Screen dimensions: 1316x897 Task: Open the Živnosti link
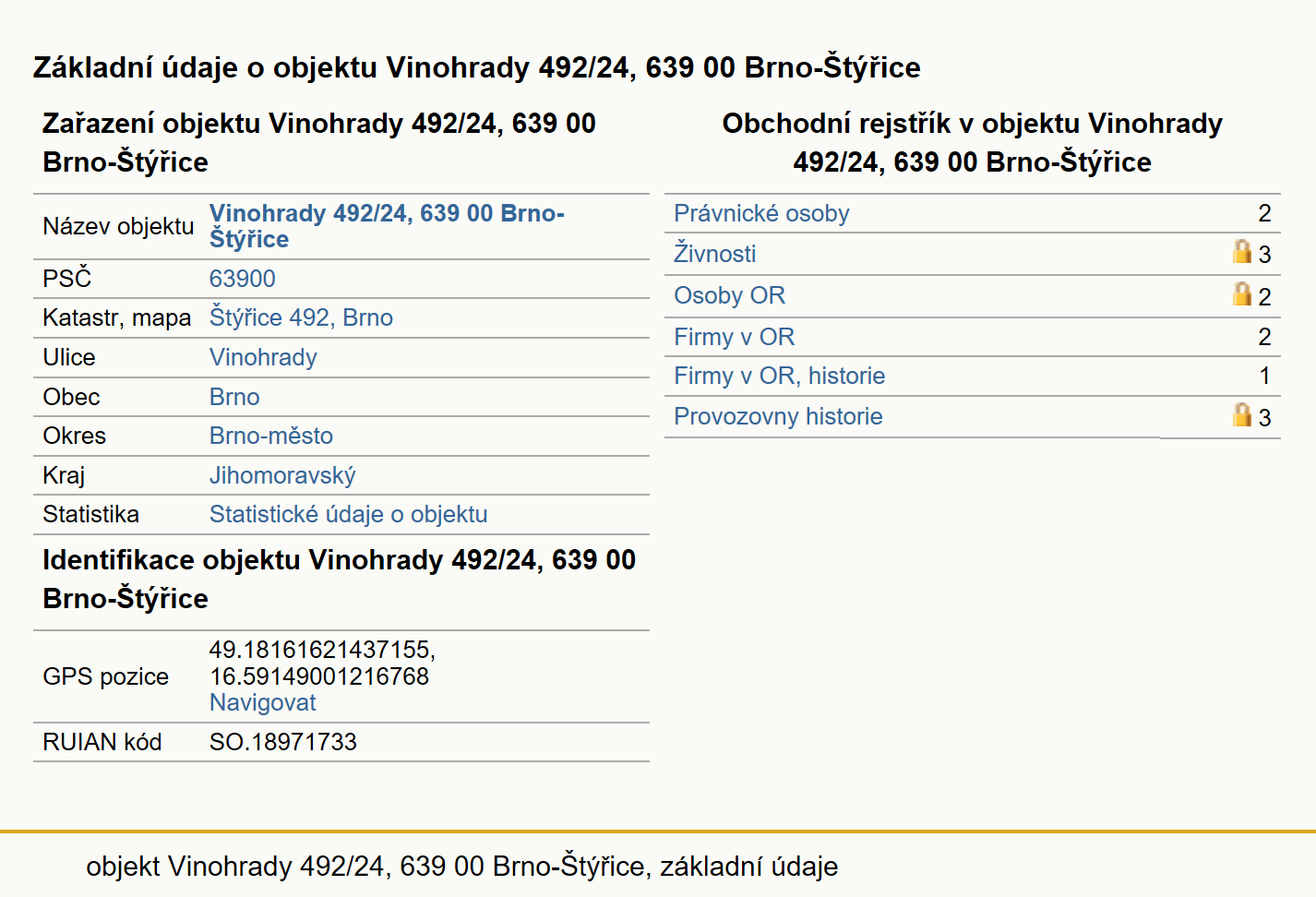(x=714, y=254)
